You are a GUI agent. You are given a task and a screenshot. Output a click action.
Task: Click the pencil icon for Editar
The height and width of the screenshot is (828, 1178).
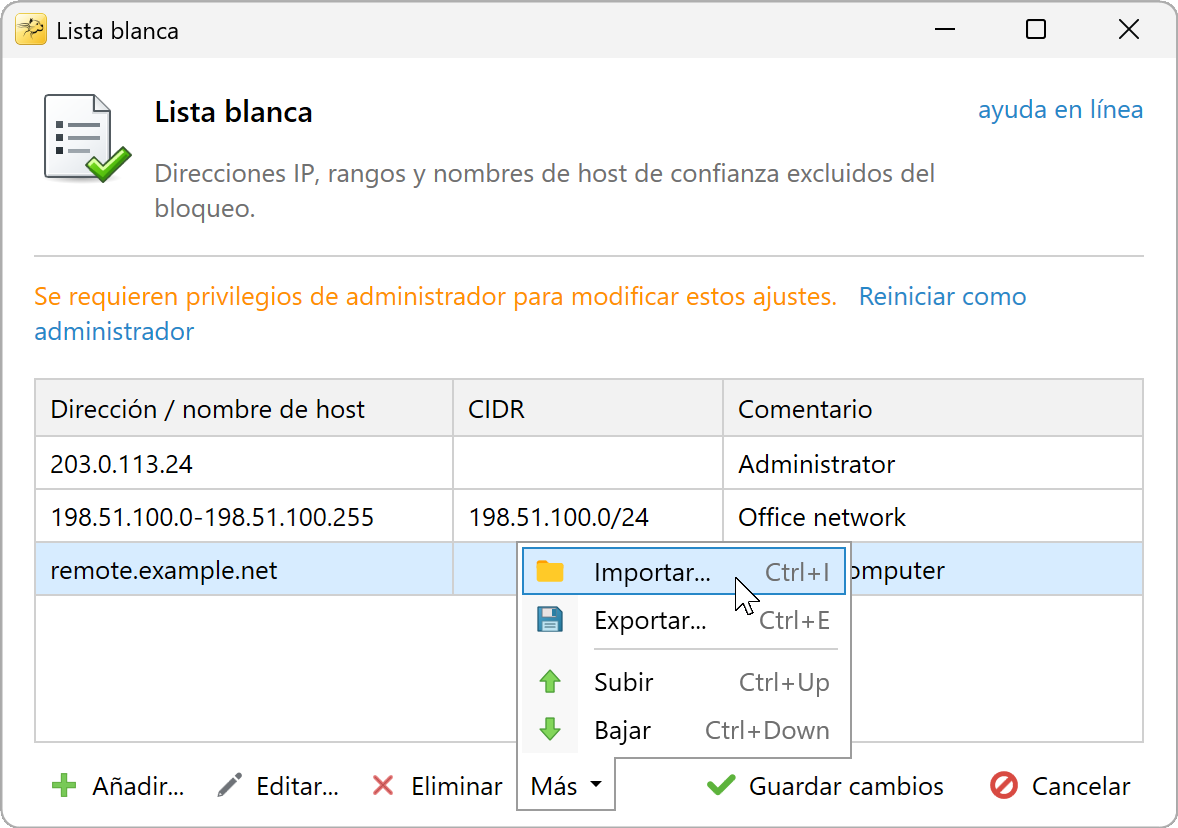tap(229, 785)
